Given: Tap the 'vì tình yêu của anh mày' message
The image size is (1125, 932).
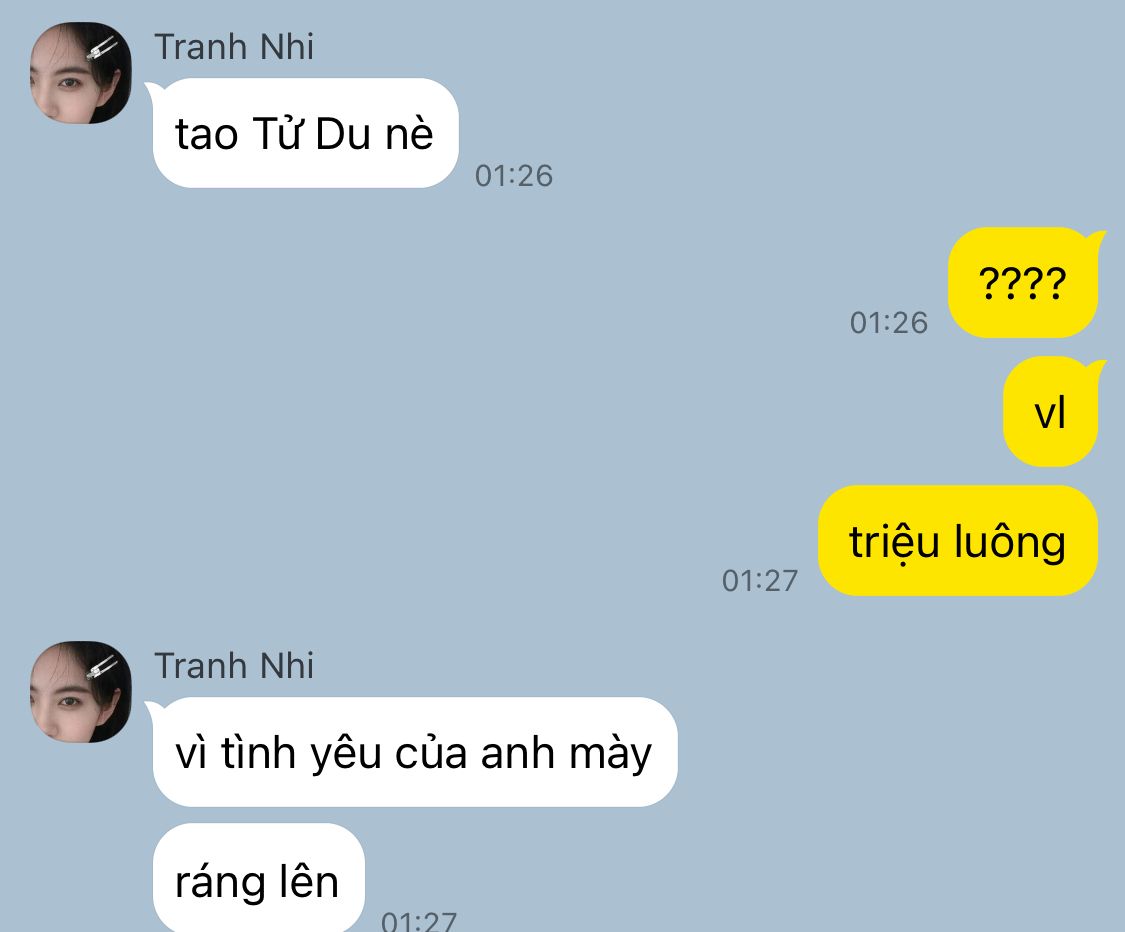Looking at the screenshot, I should [x=415, y=752].
